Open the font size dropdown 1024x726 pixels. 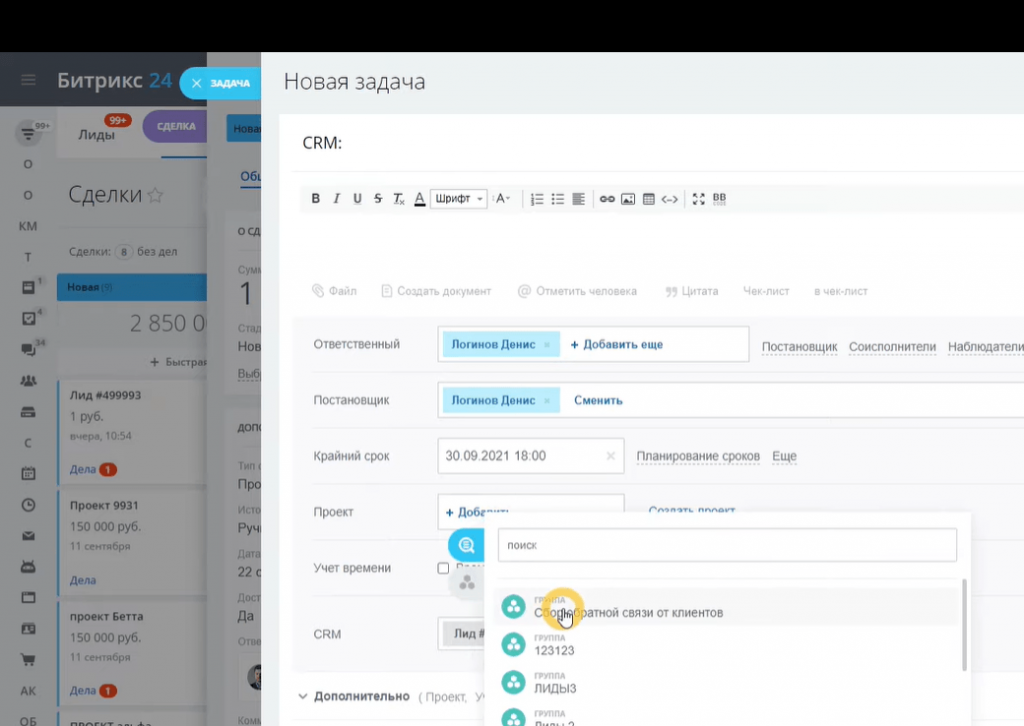pyautogui.click(x=503, y=199)
